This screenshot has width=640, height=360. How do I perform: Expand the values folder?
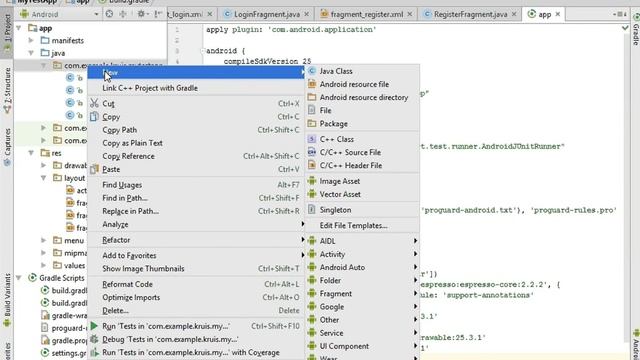click(43, 265)
